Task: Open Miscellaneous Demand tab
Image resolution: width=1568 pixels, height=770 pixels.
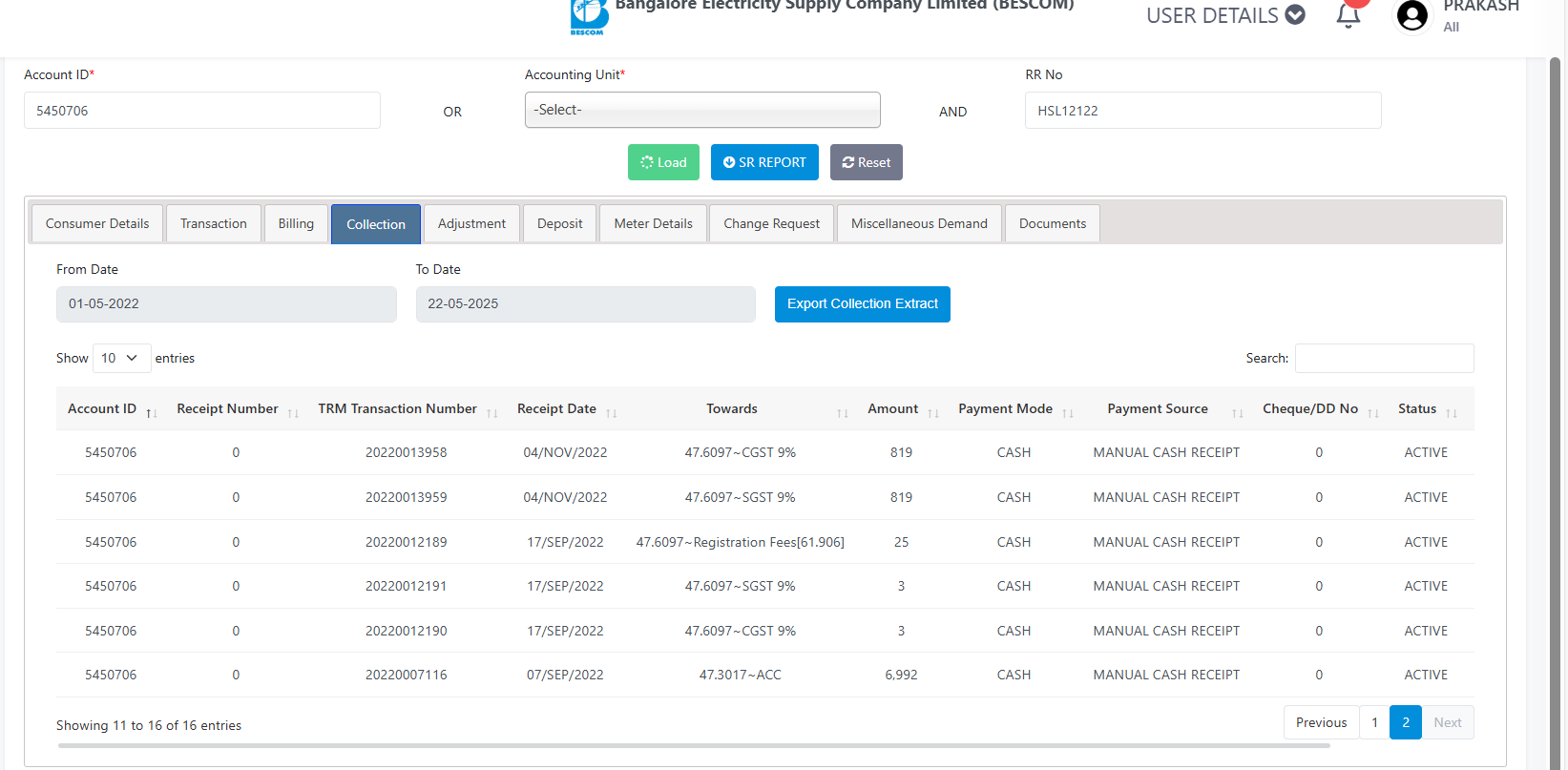Action: point(919,223)
